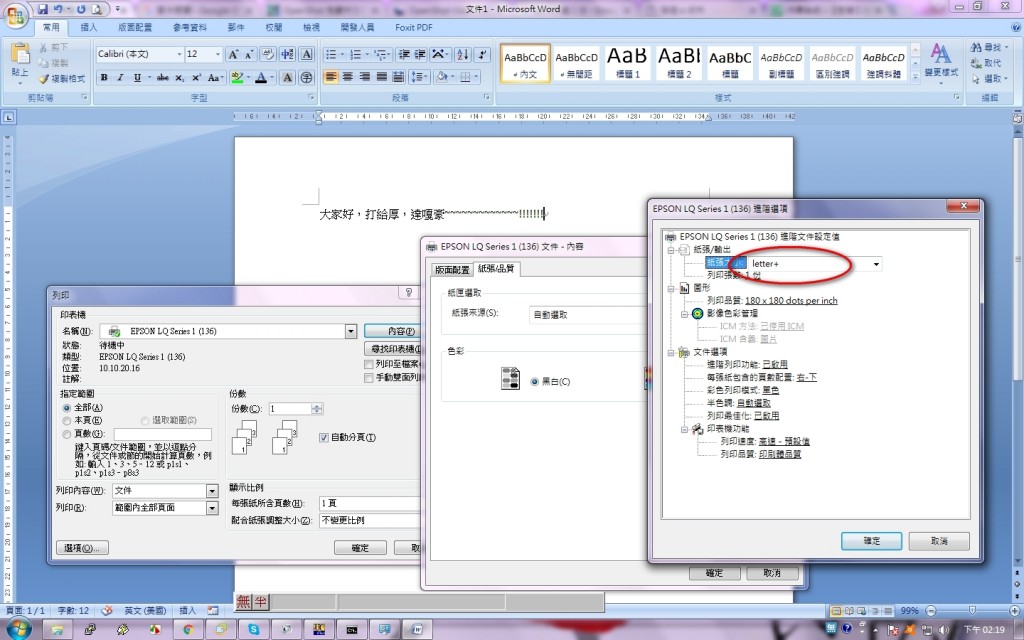Apply superscript formatting
1024x640 pixels.
point(196,77)
